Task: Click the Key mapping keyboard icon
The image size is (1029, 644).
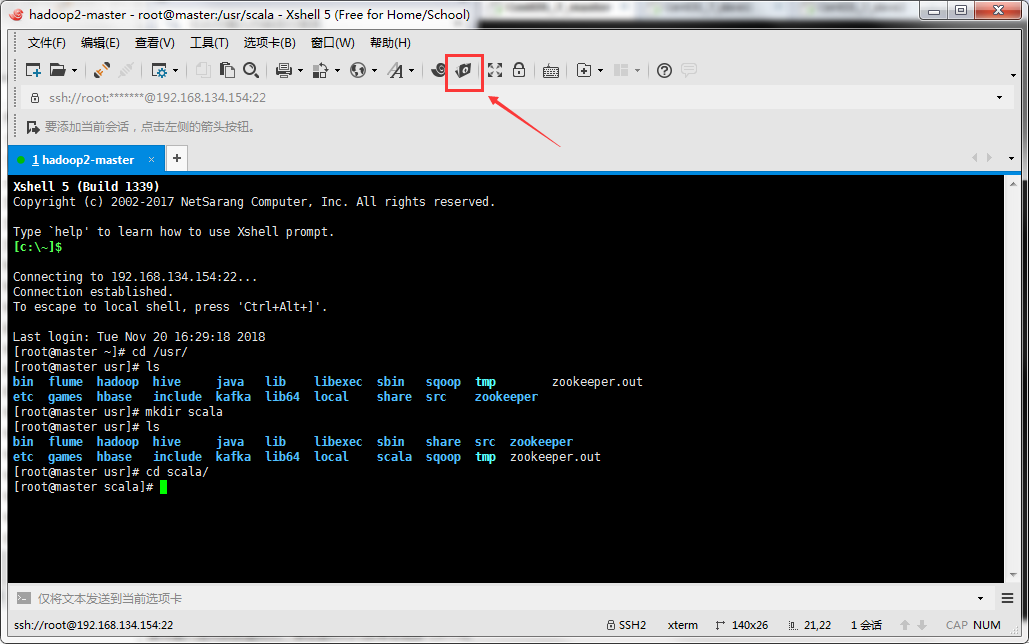Action: [551, 71]
